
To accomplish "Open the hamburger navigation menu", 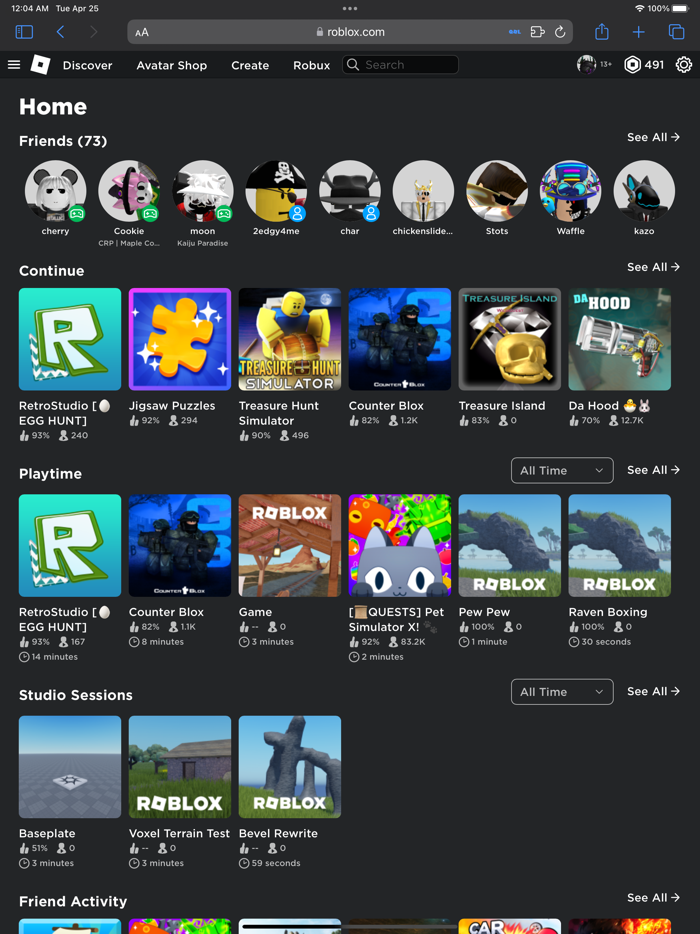I will point(14,65).
